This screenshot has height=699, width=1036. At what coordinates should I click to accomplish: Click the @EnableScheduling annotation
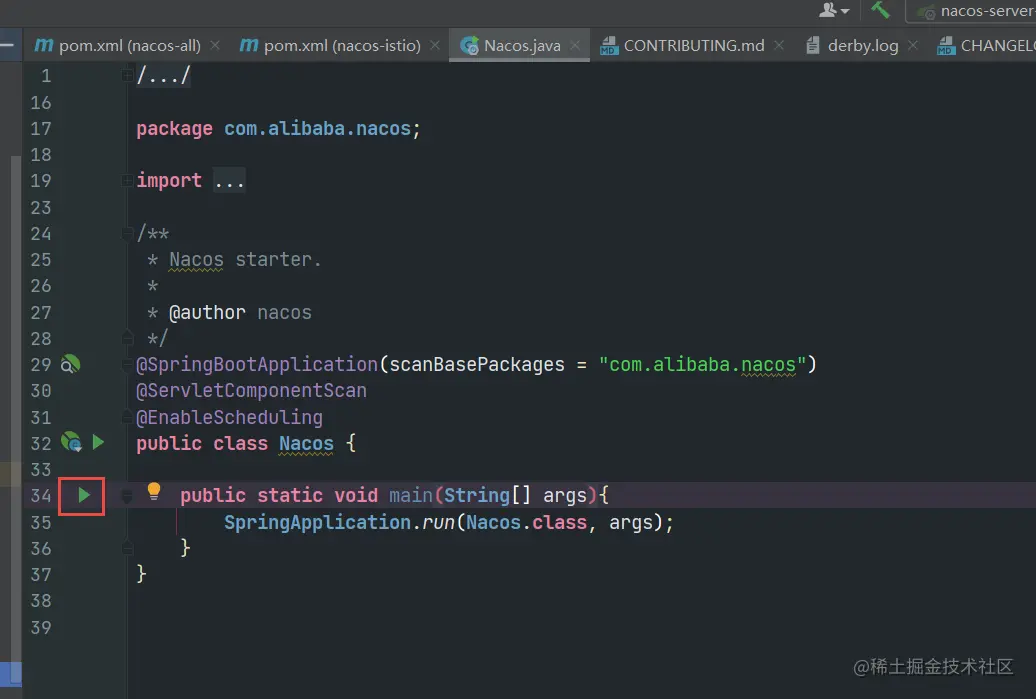coord(229,418)
